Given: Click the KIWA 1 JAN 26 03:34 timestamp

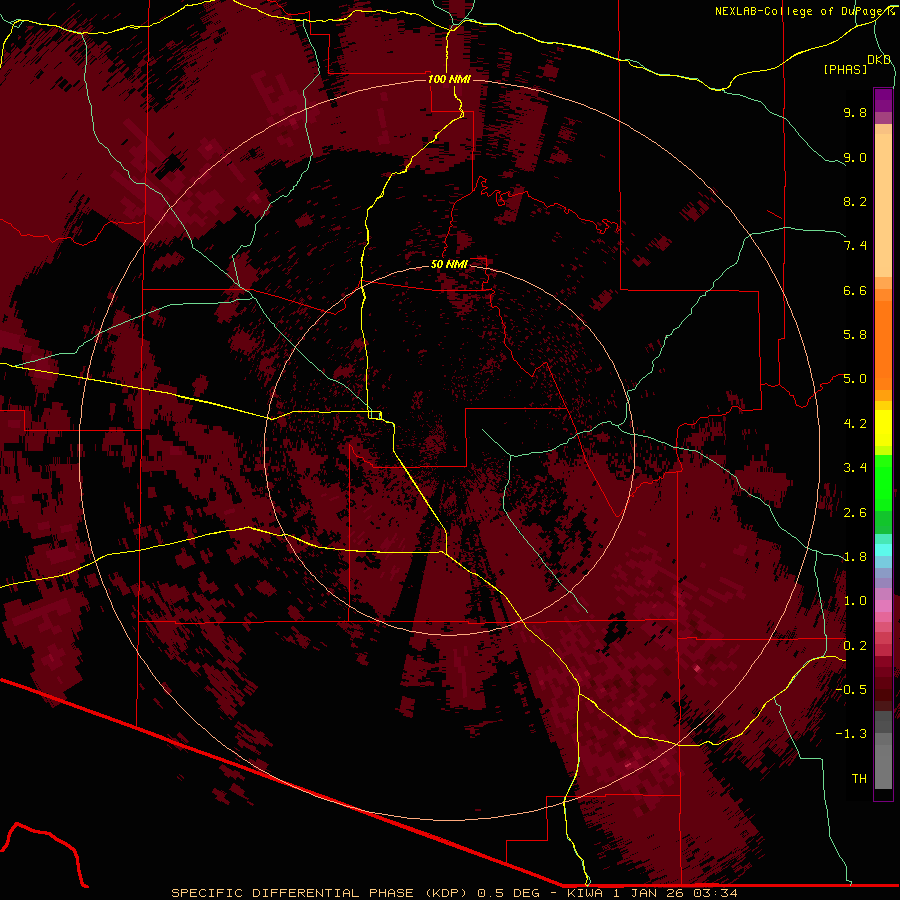Looking at the screenshot, I should [652, 893].
